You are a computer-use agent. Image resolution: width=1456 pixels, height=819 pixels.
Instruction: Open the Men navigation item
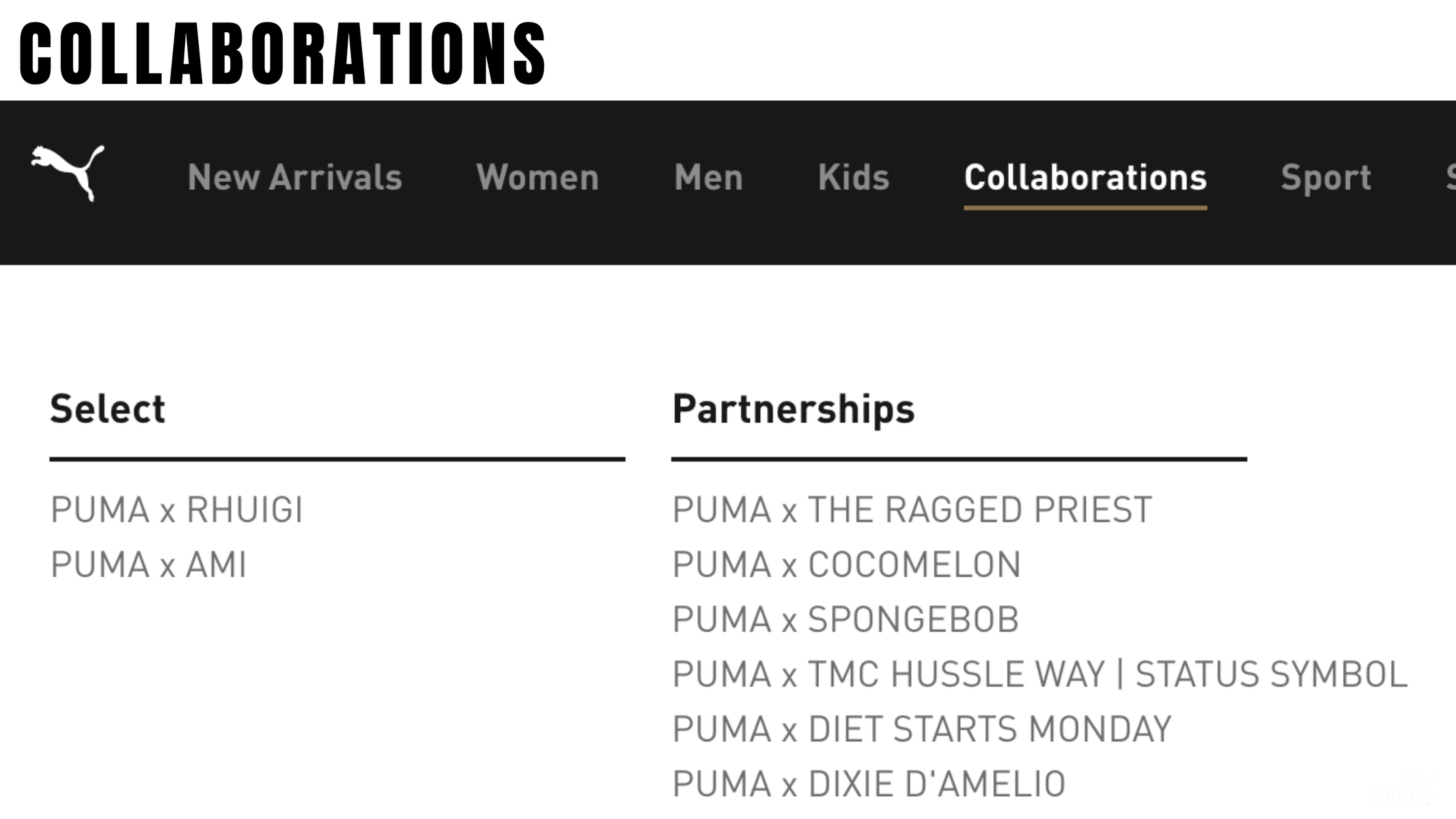tap(708, 178)
